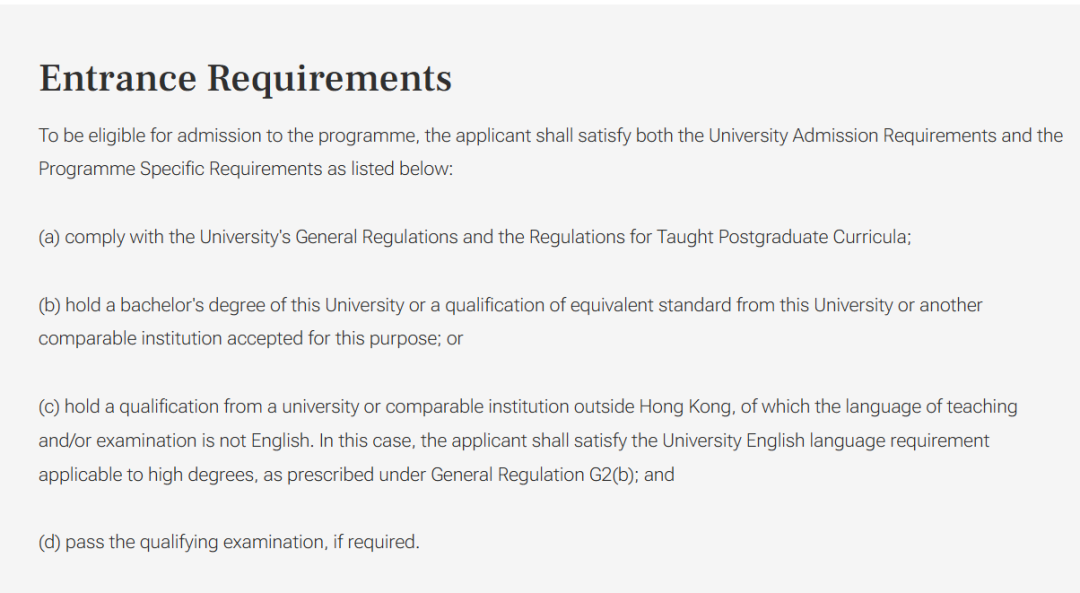Click the intro sentence starting "To be eligible"
1080x593 pixels.
pos(300,136)
